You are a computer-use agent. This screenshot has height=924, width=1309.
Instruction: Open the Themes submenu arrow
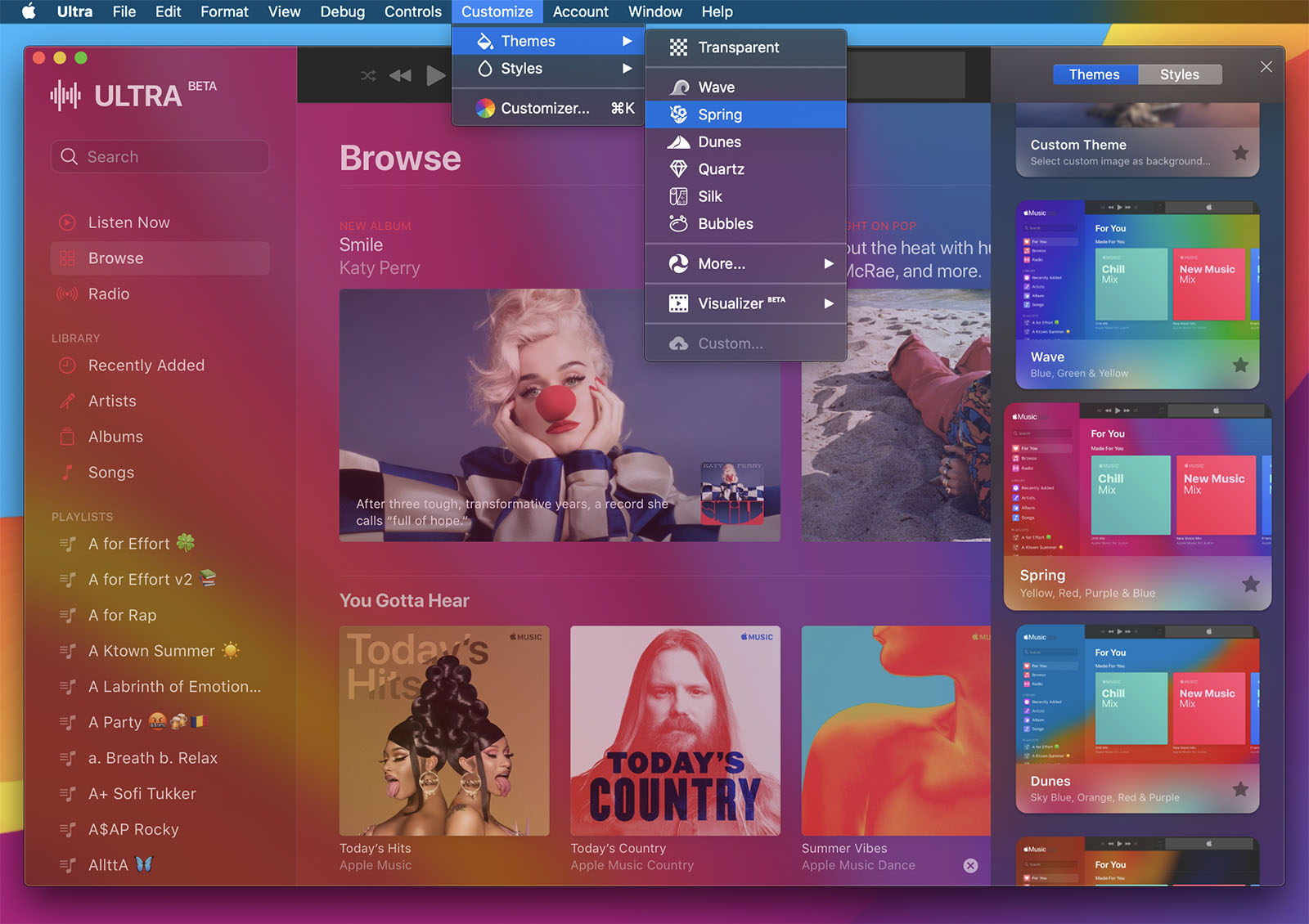click(628, 41)
